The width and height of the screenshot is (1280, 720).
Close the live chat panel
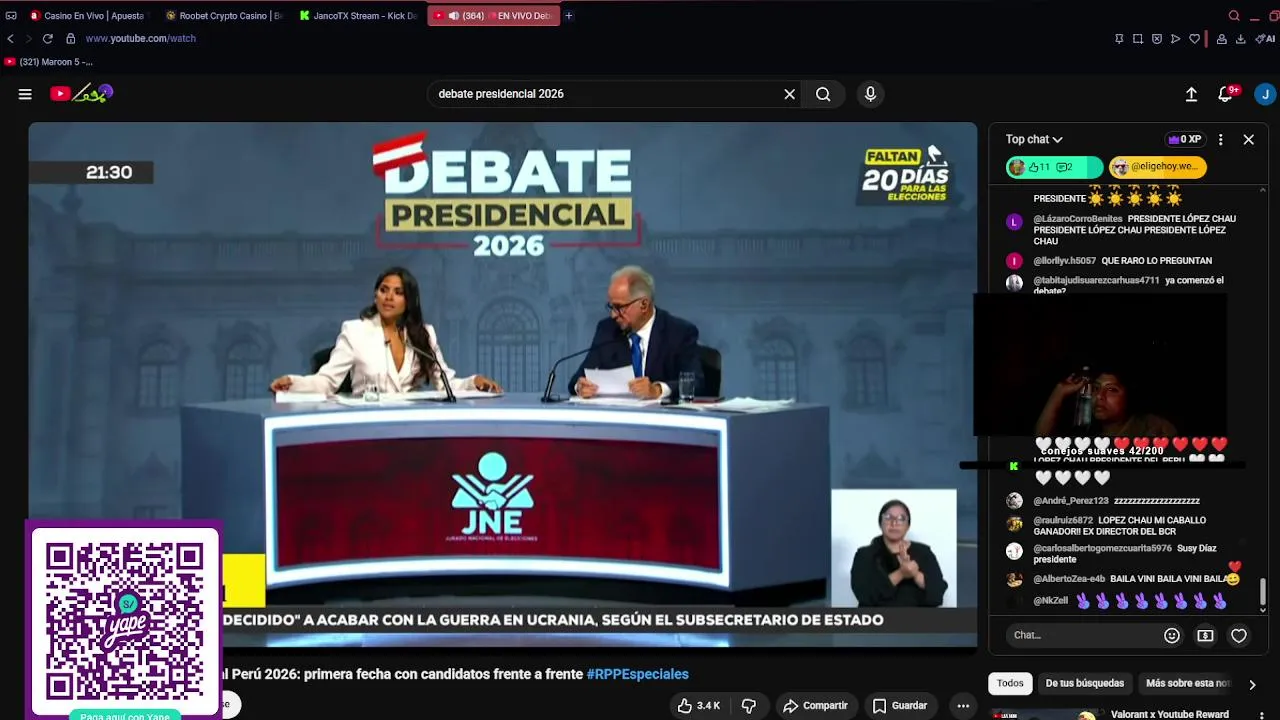pyautogui.click(x=1248, y=140)
